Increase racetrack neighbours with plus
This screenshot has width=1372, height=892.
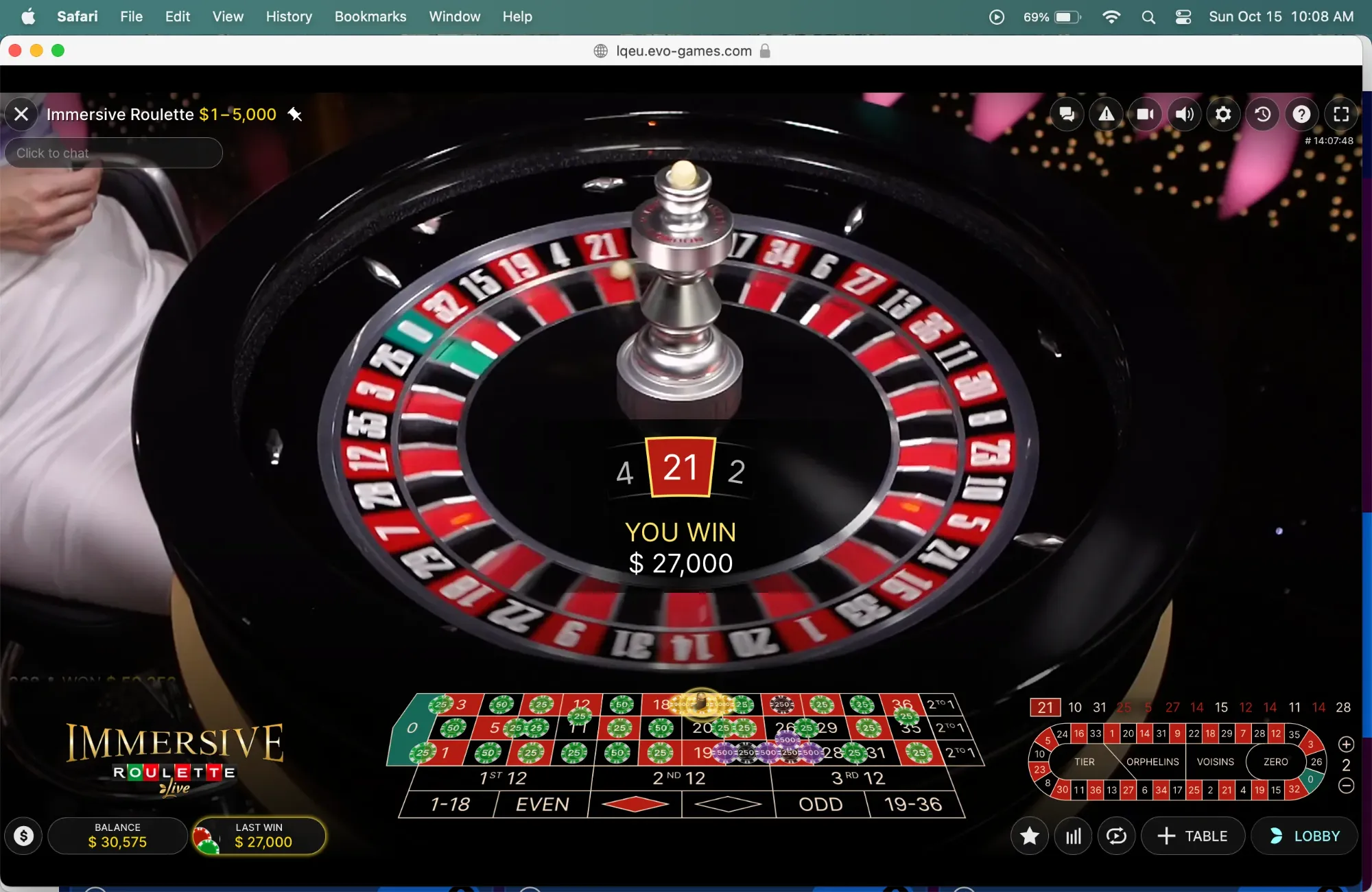1346,744
